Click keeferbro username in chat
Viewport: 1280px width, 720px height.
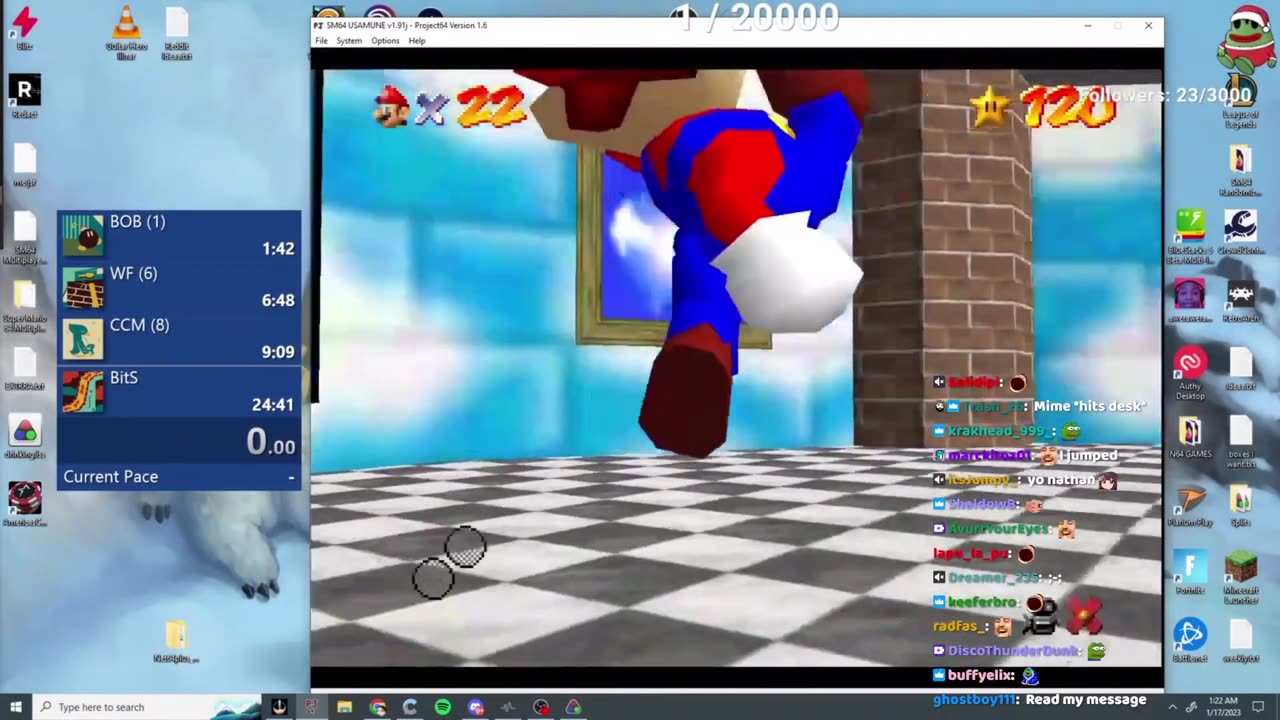click(x=984, y=602)
